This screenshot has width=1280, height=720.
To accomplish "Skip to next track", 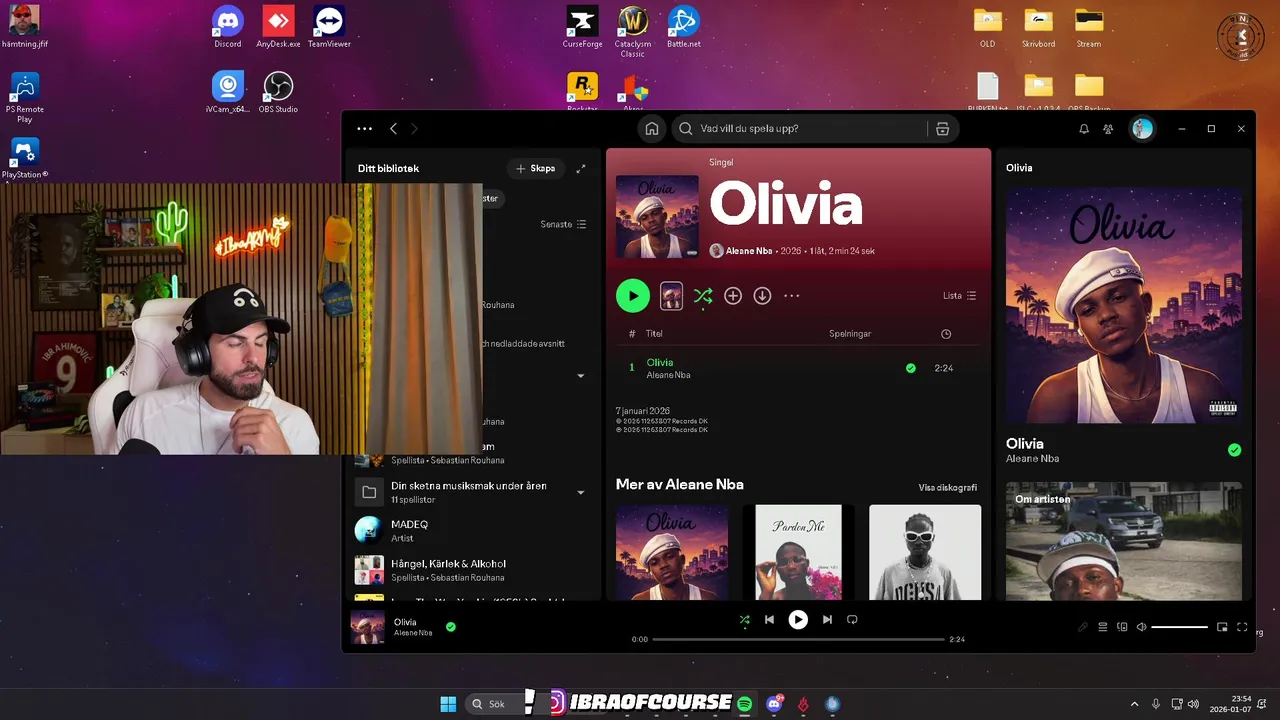I will point(827,619).
